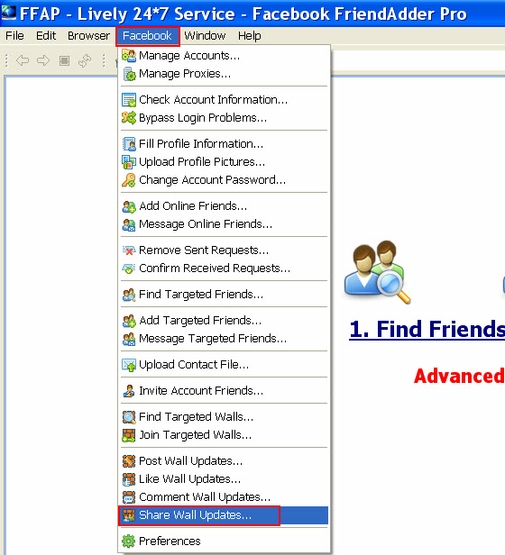Click the Preferences gear icon

pyautogui.click(x=128, y=541)
